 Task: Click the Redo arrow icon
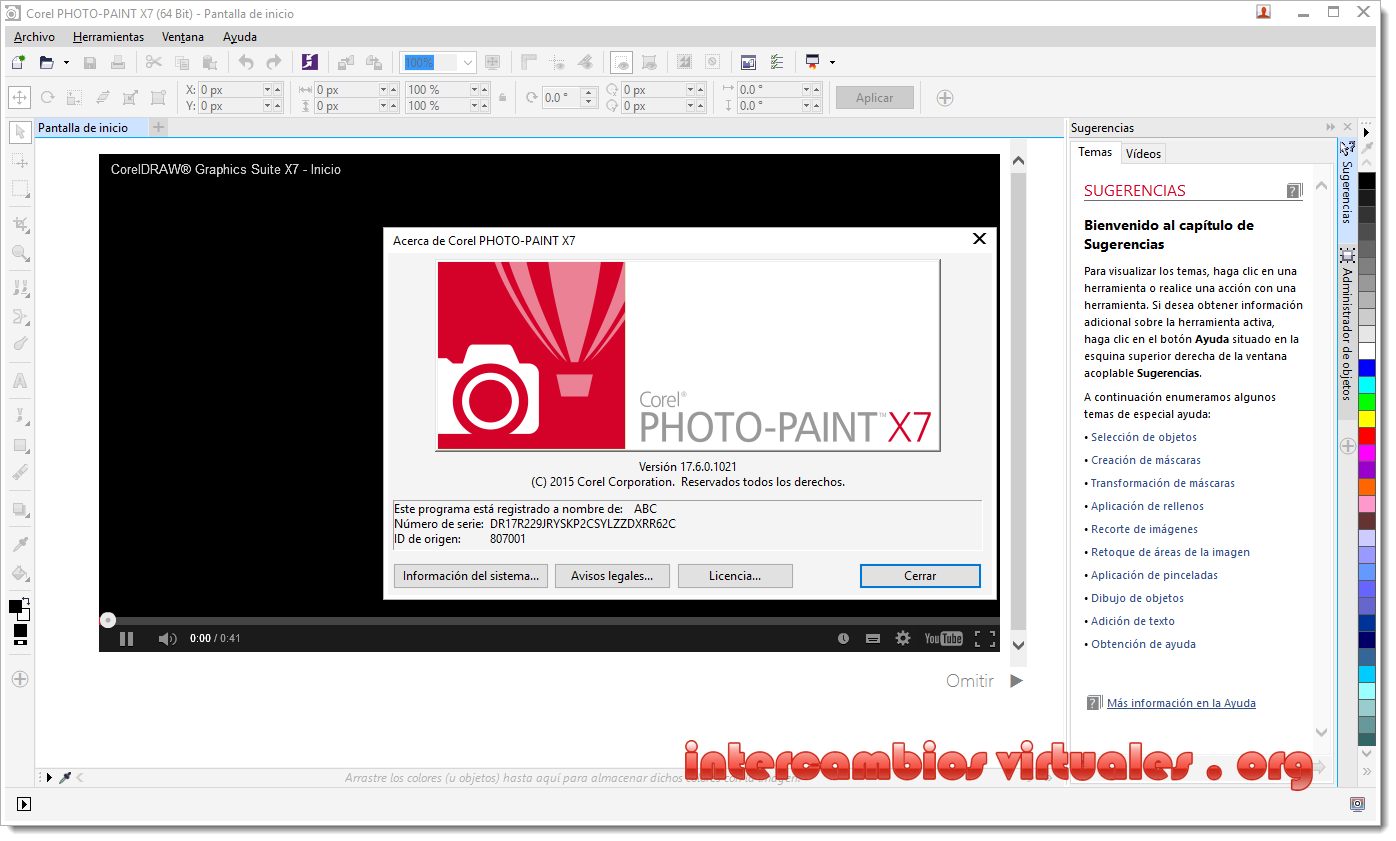point(273,62)
